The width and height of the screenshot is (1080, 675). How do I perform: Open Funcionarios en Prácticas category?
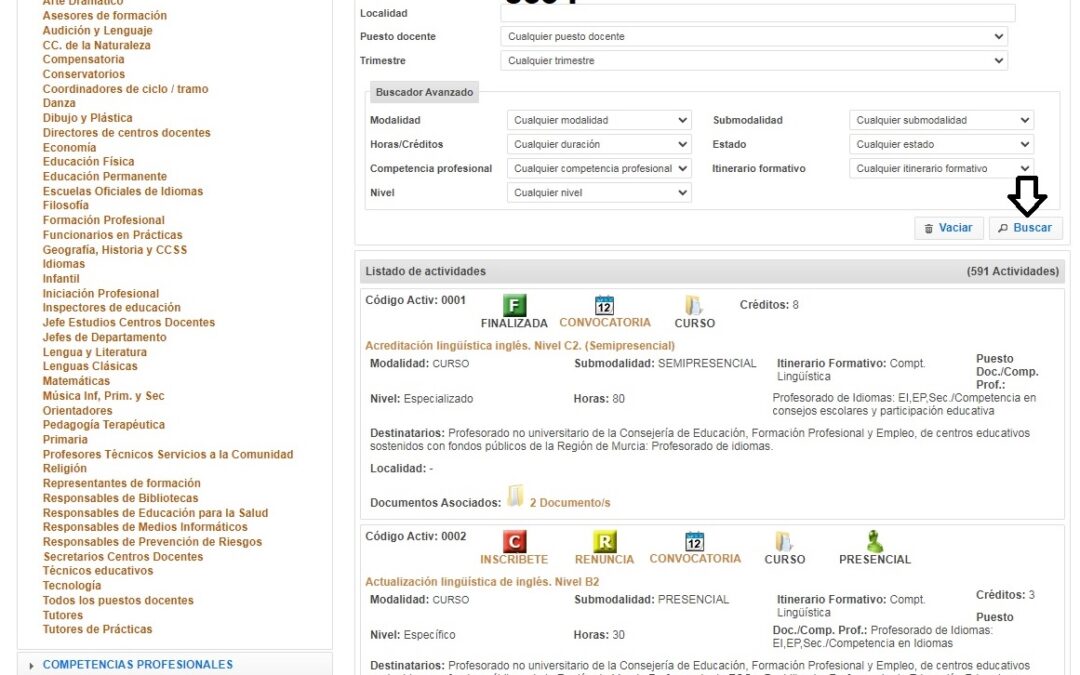tap(112, 235)
